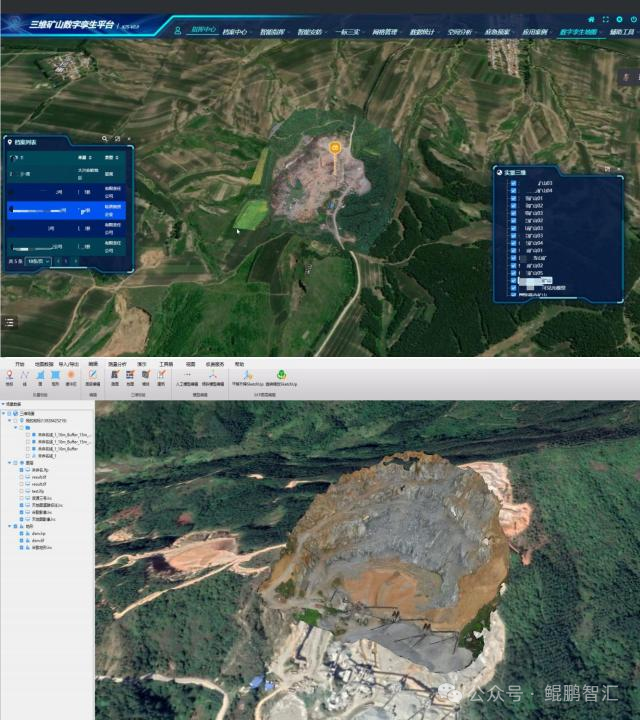640x720 pixels.
Task: Select the highlighted row in archive list
Action: 67,211
